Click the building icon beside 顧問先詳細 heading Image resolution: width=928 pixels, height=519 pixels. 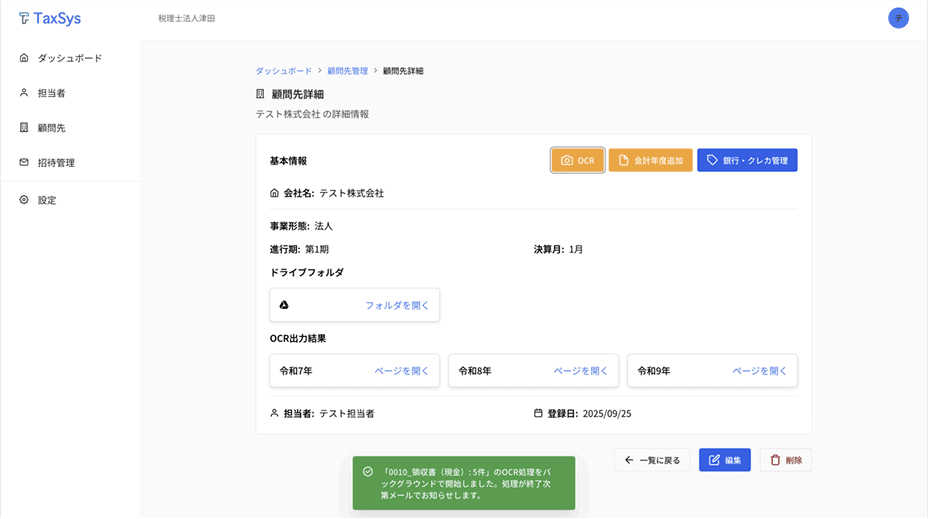pos(260,94)
